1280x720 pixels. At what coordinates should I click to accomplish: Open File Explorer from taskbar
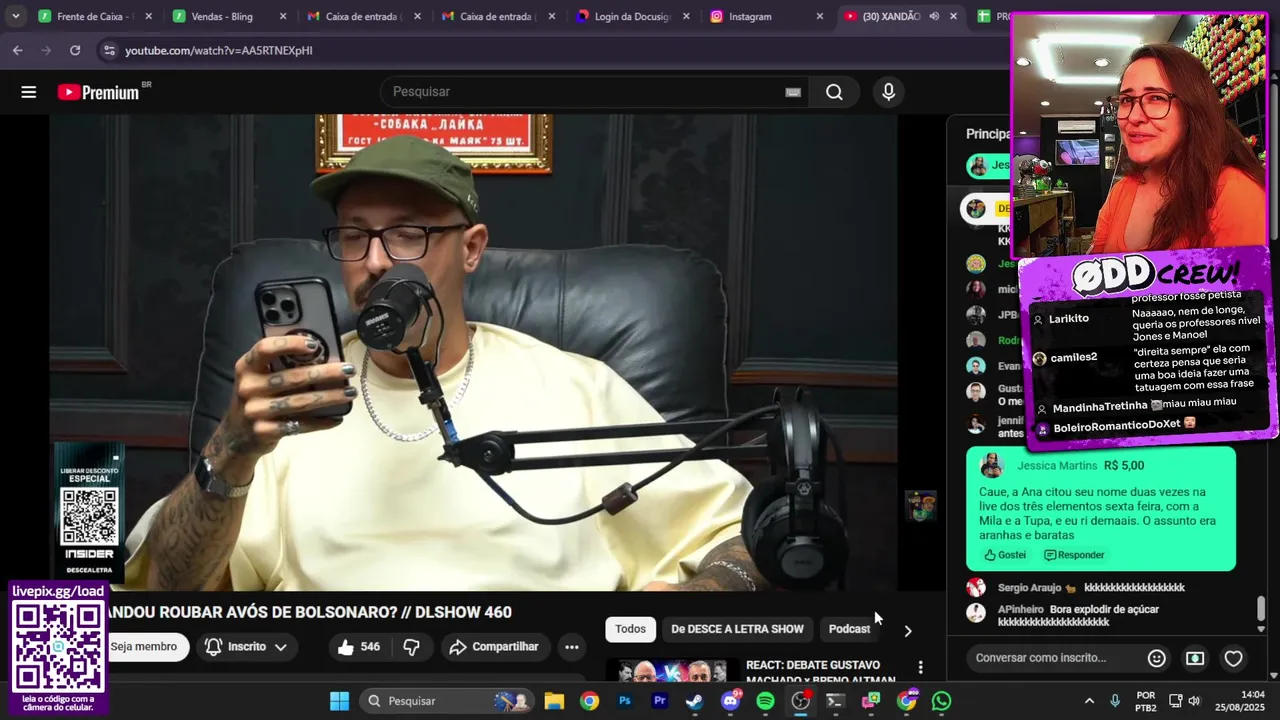[554, 701]
